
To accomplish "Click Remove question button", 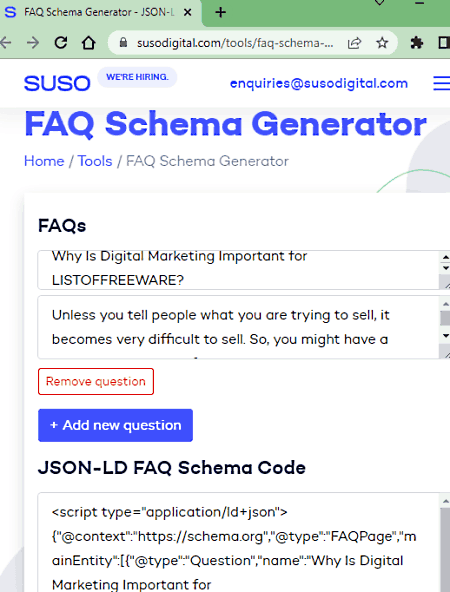I will coord(96,381).
